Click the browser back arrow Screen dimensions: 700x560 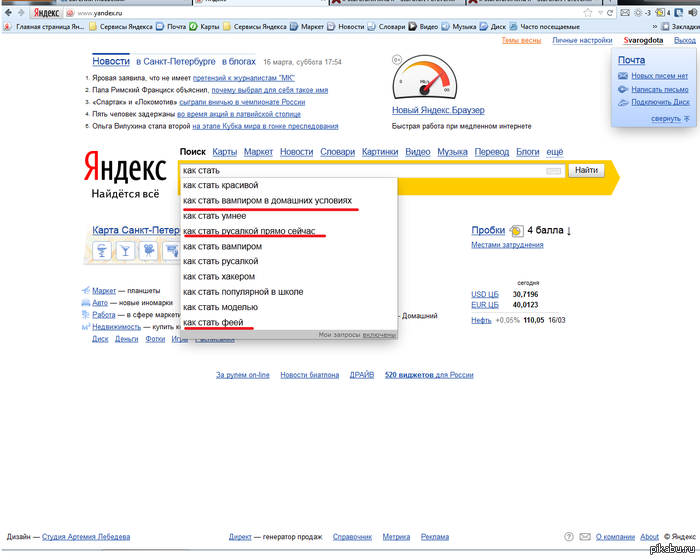coord(8,13)
